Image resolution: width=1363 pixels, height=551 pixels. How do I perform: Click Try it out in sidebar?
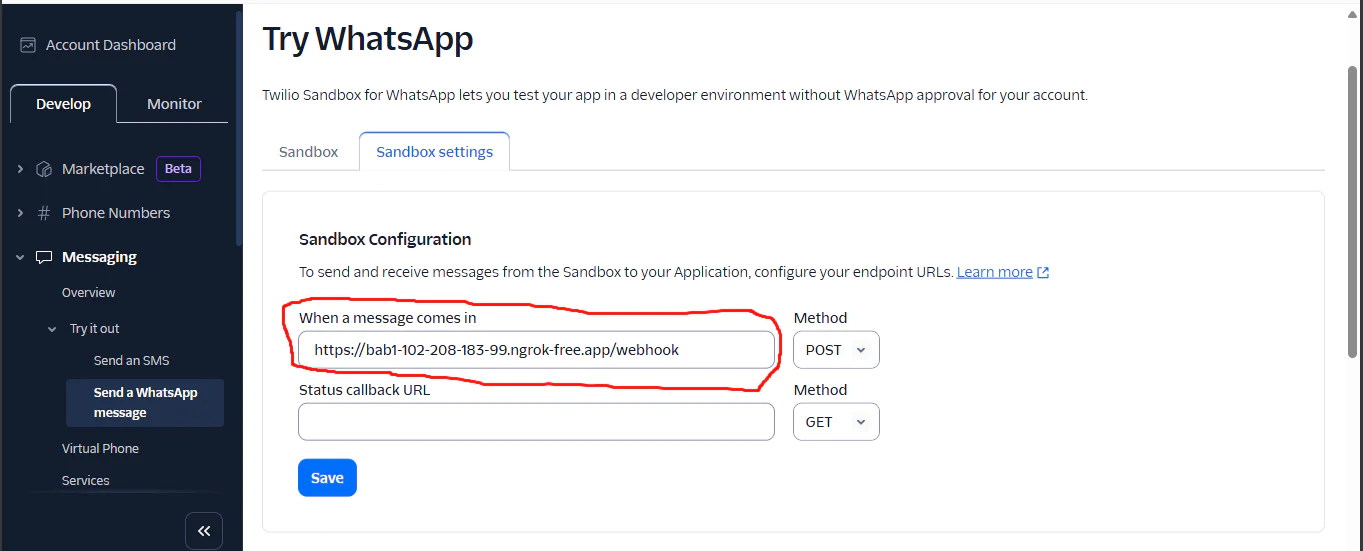[95, 329]
